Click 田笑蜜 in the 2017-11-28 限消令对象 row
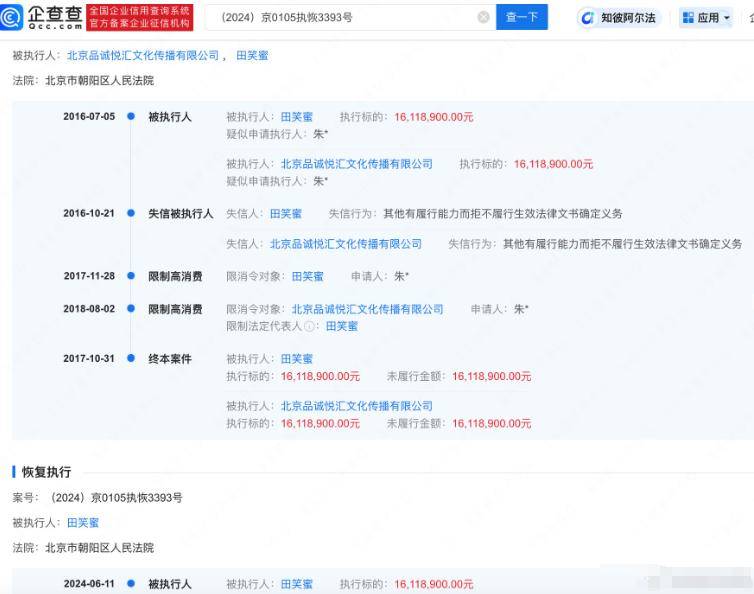The image size is (754, 594). pyautogui.click(x=307, y=276)
